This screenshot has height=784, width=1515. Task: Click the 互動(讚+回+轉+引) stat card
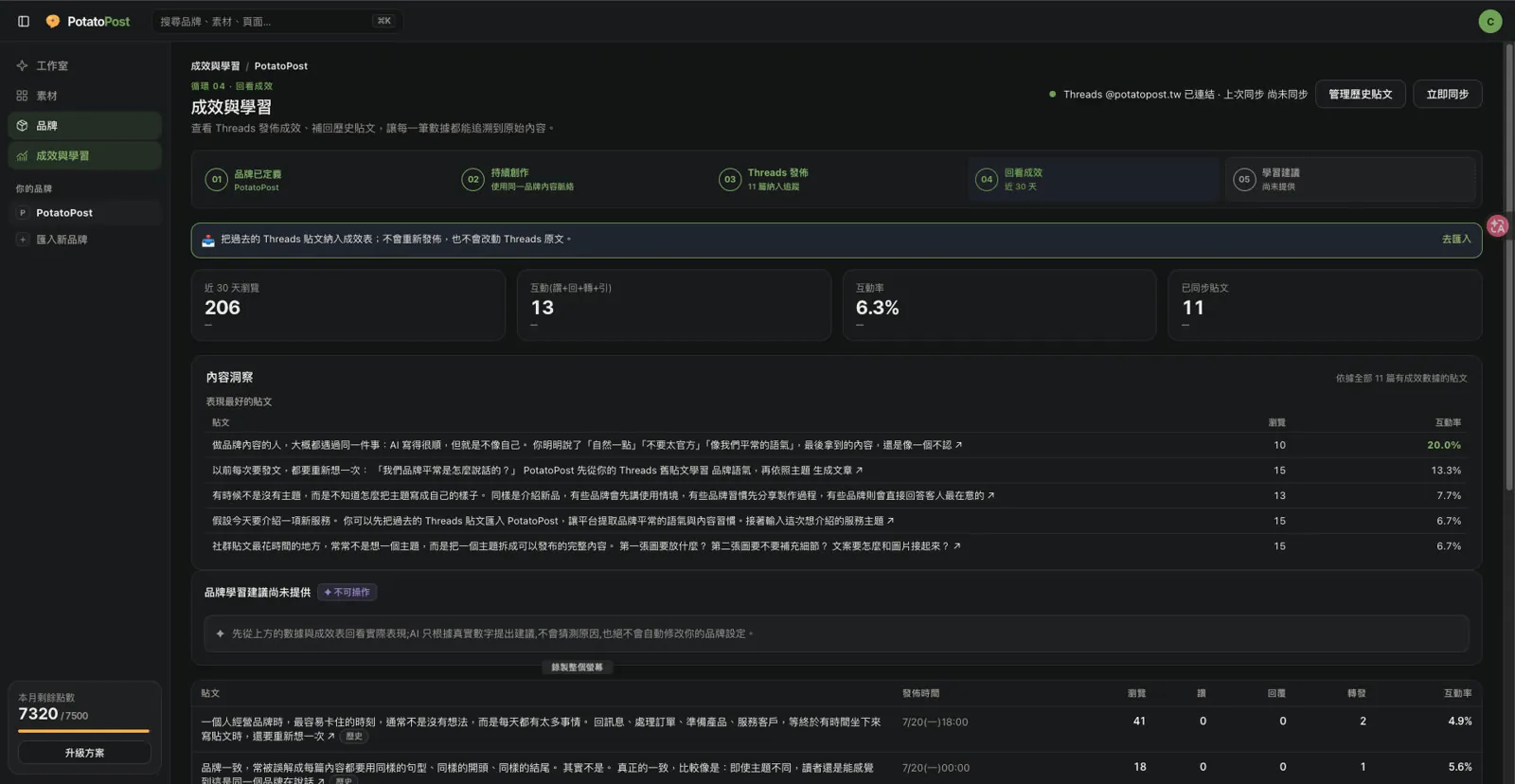(673, 305)
